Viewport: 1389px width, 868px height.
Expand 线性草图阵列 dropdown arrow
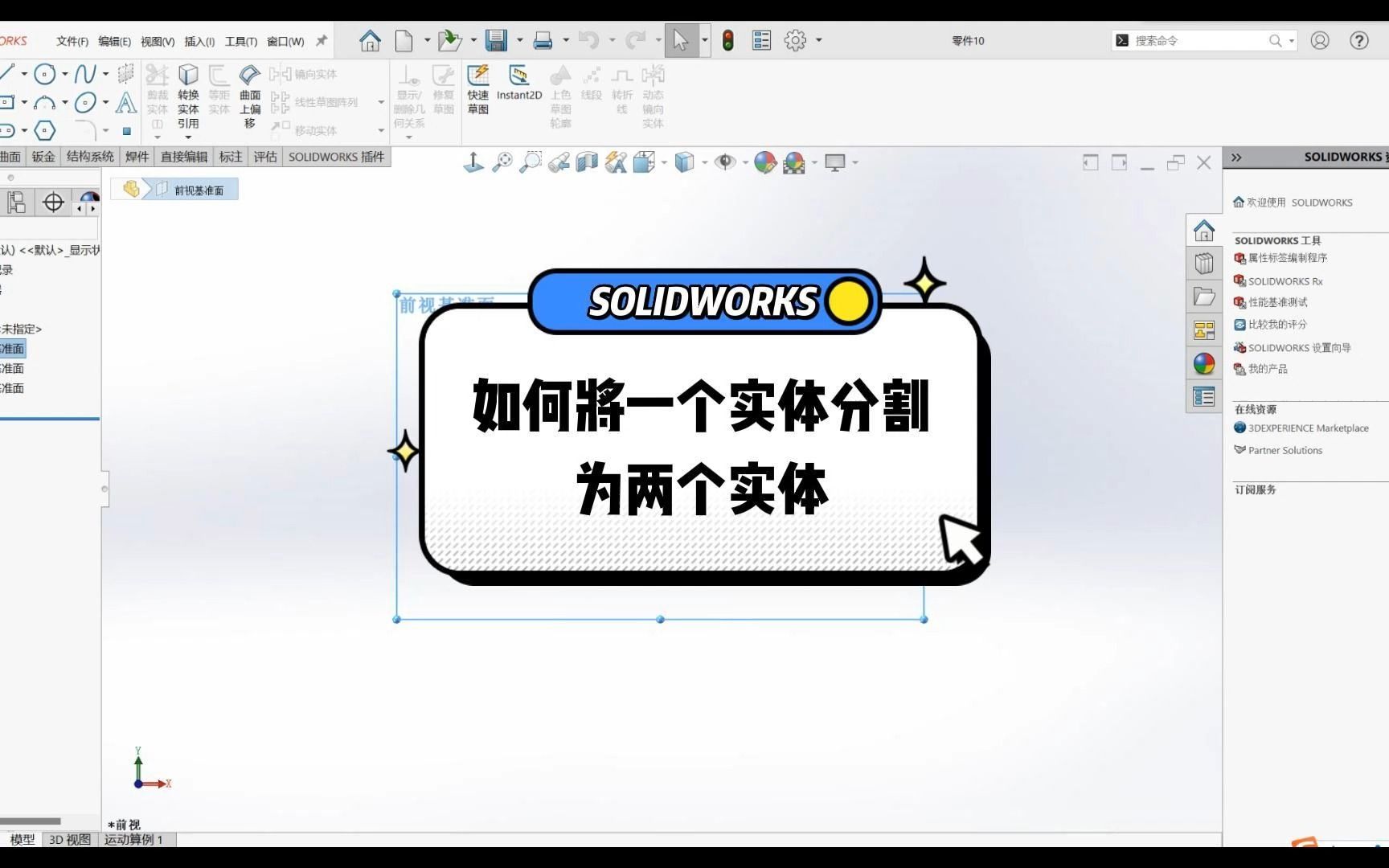point(381,102)
